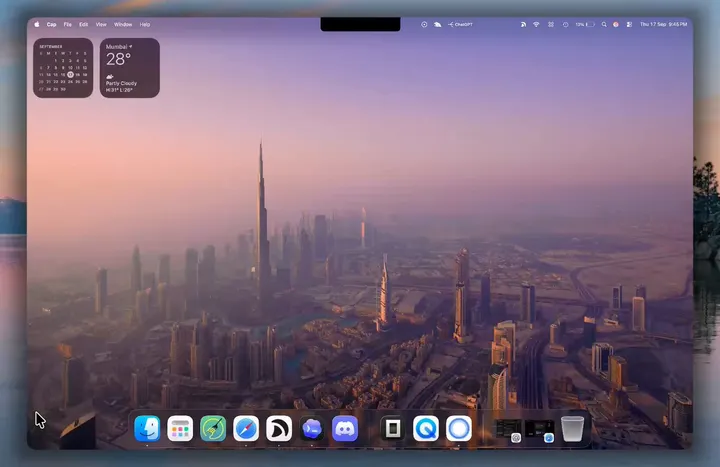Click the round orange menu bar icon

[616, 24]
